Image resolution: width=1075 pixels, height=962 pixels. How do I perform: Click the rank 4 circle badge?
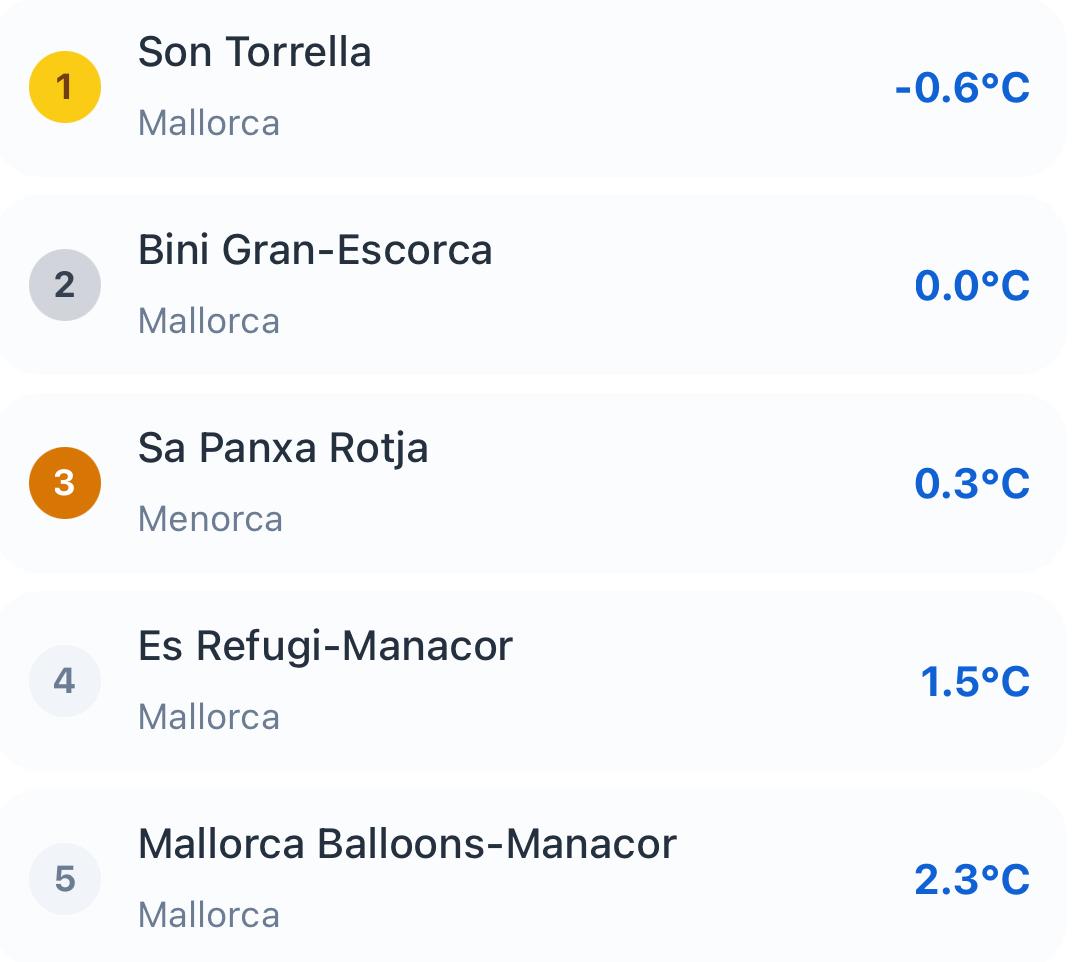65,681
